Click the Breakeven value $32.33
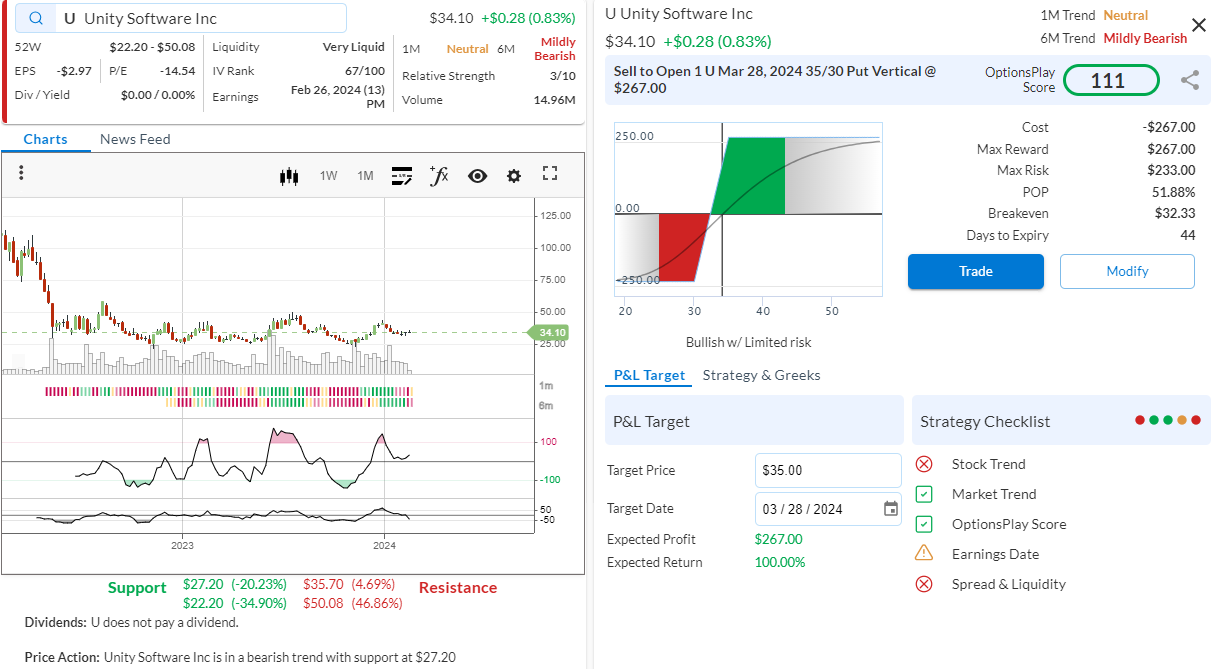Screen dimensions: 1212x669 click(x=1175, y=213)
